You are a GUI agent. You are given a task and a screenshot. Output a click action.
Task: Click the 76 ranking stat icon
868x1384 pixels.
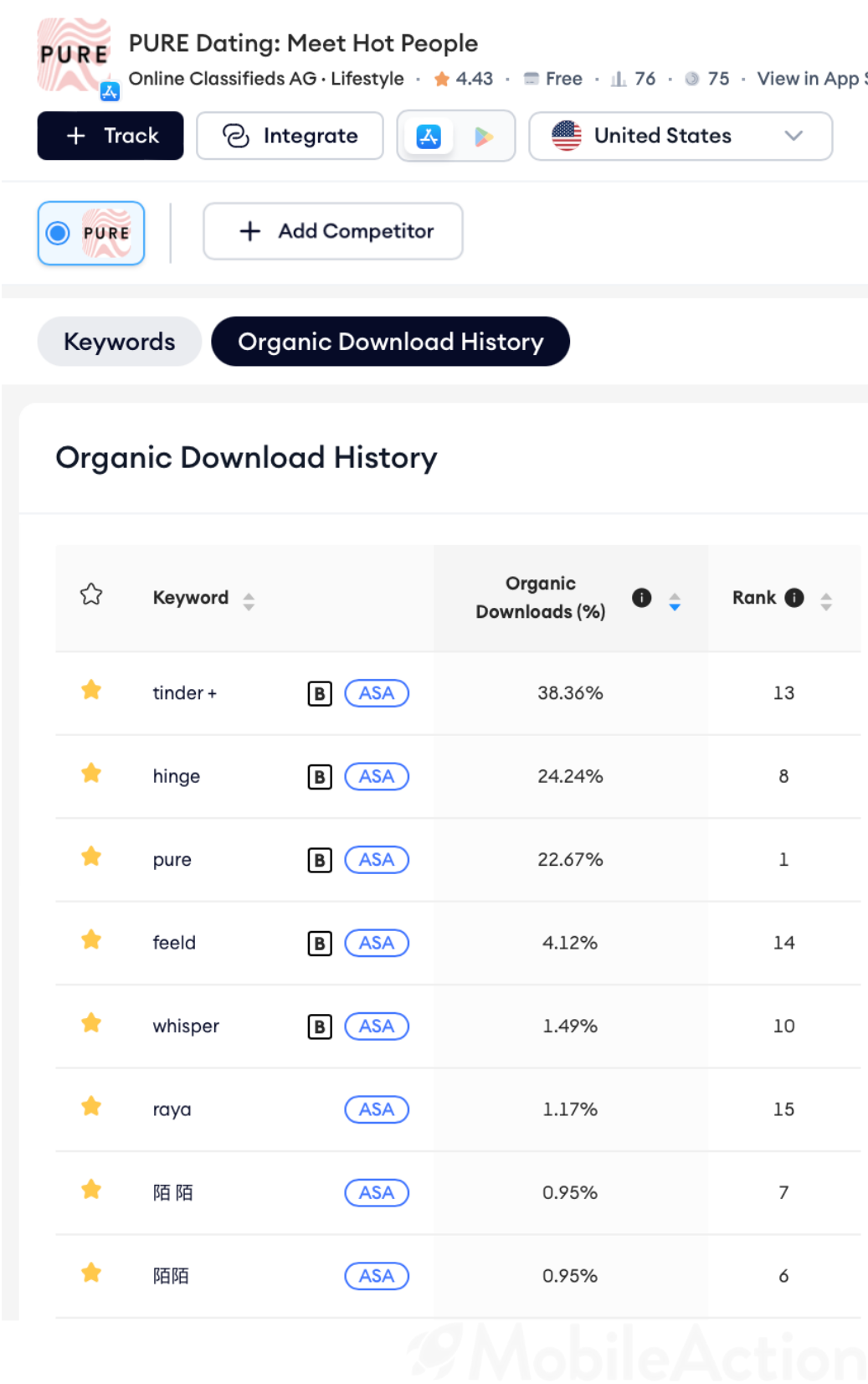click(x=619, y=80)
